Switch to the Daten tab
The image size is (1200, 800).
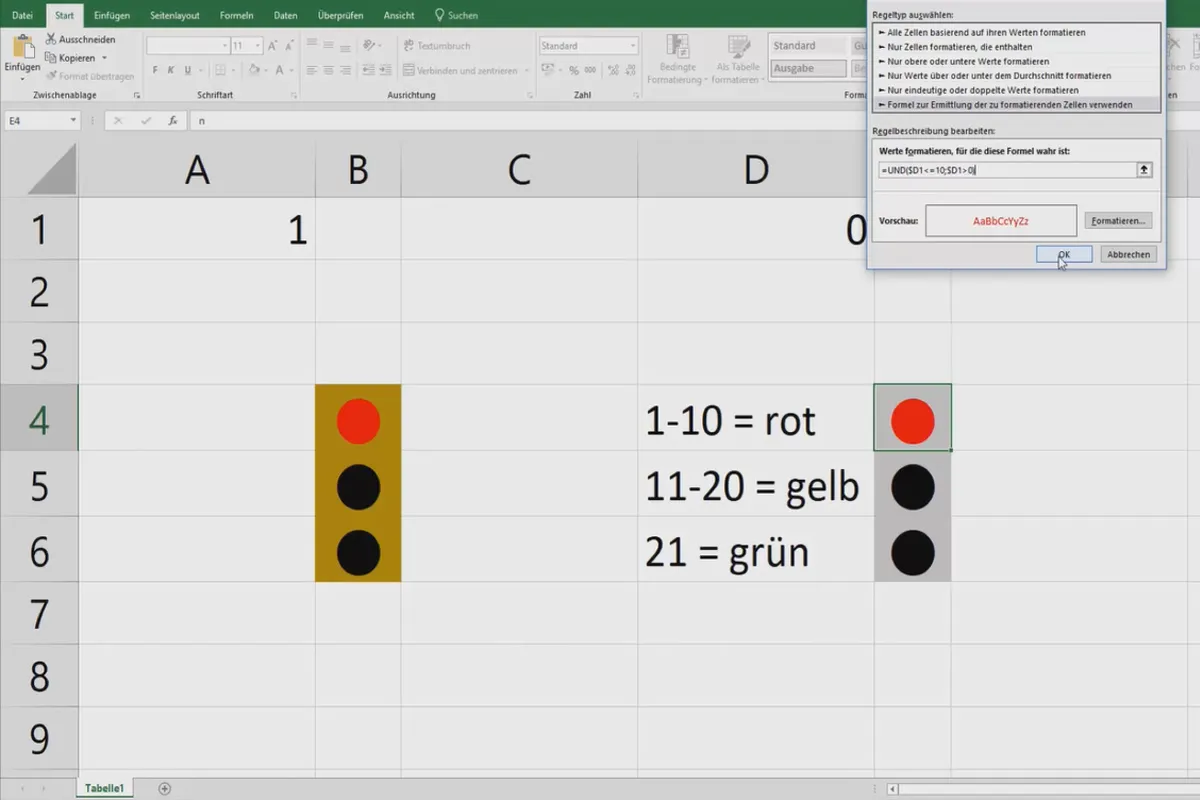coord(285,16)
